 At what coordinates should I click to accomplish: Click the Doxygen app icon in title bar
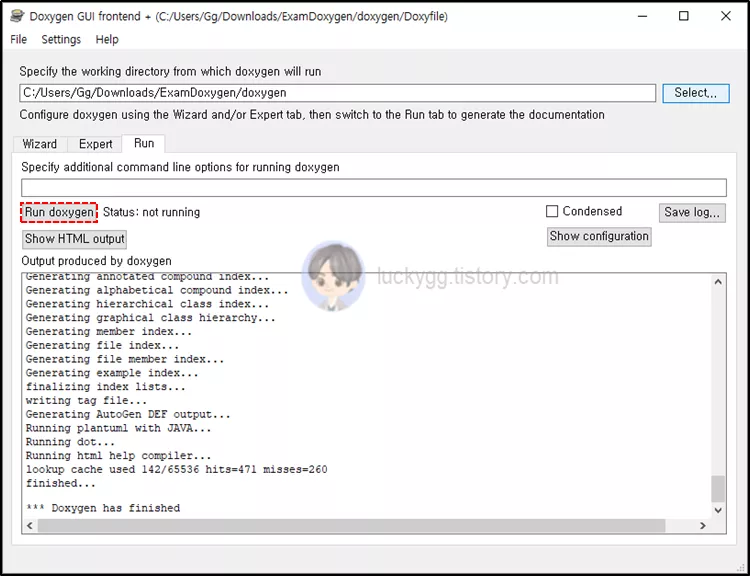[x=17, y=16]
